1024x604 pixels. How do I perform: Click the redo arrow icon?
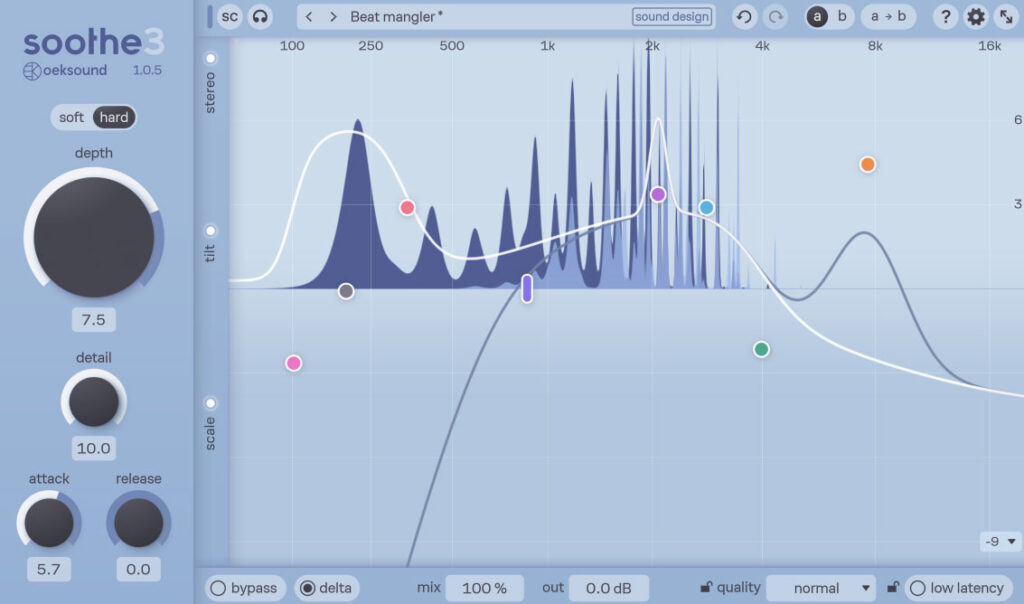(775, 16)
